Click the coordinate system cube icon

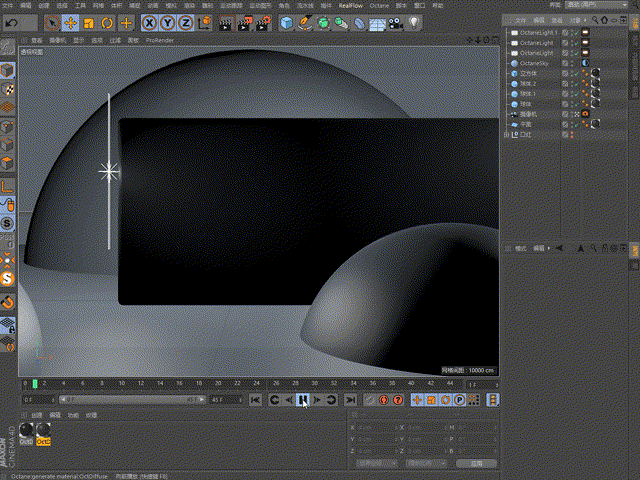[x=204, y=23]
